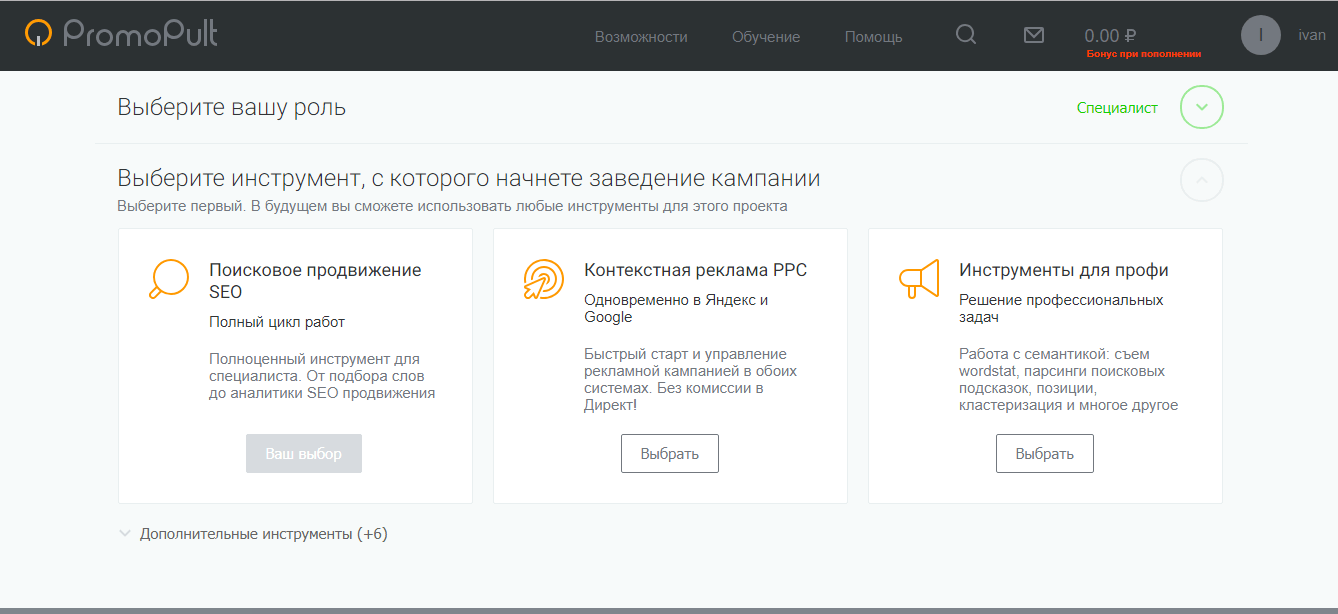Open the Возможности menu
Screen dimensions: 1338x614
click(x=641, y=37)
